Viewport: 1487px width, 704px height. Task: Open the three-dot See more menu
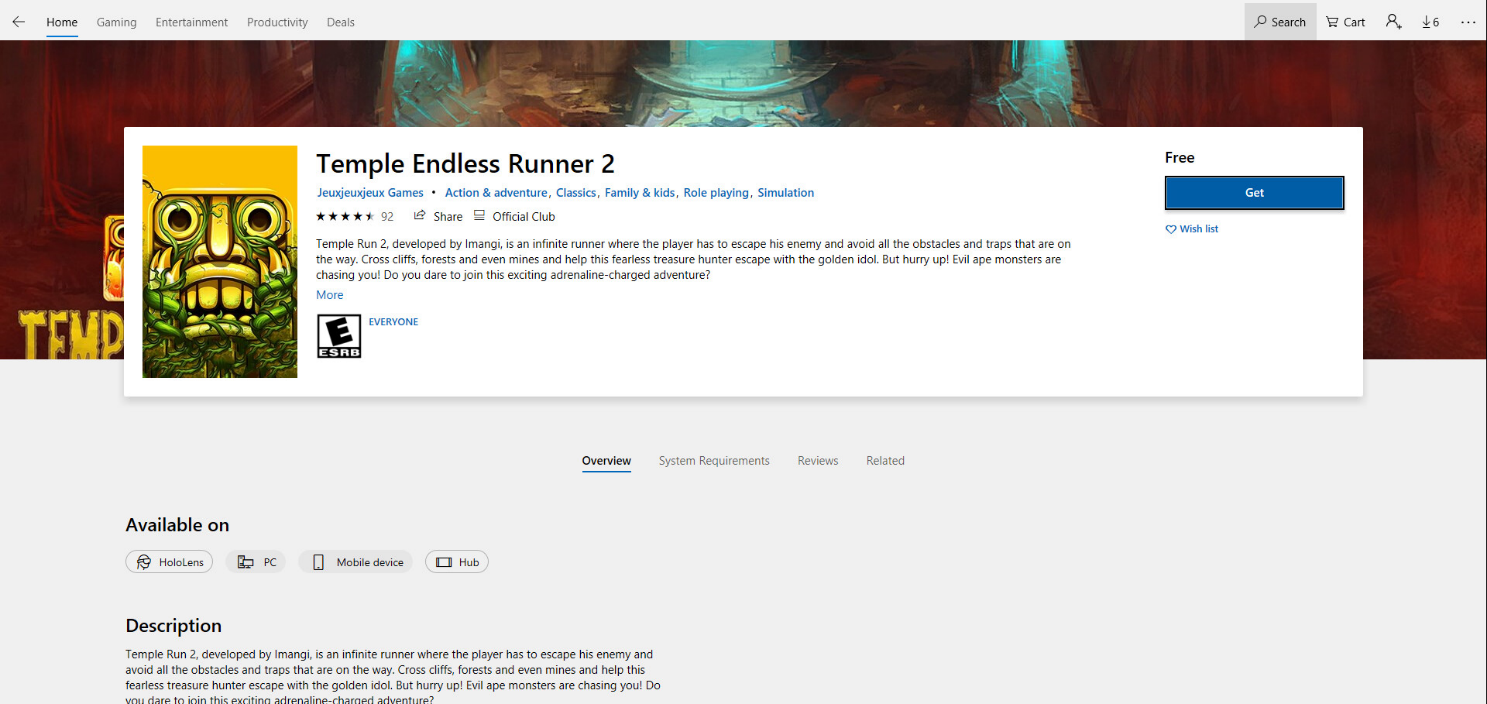tap(1467, 22)
